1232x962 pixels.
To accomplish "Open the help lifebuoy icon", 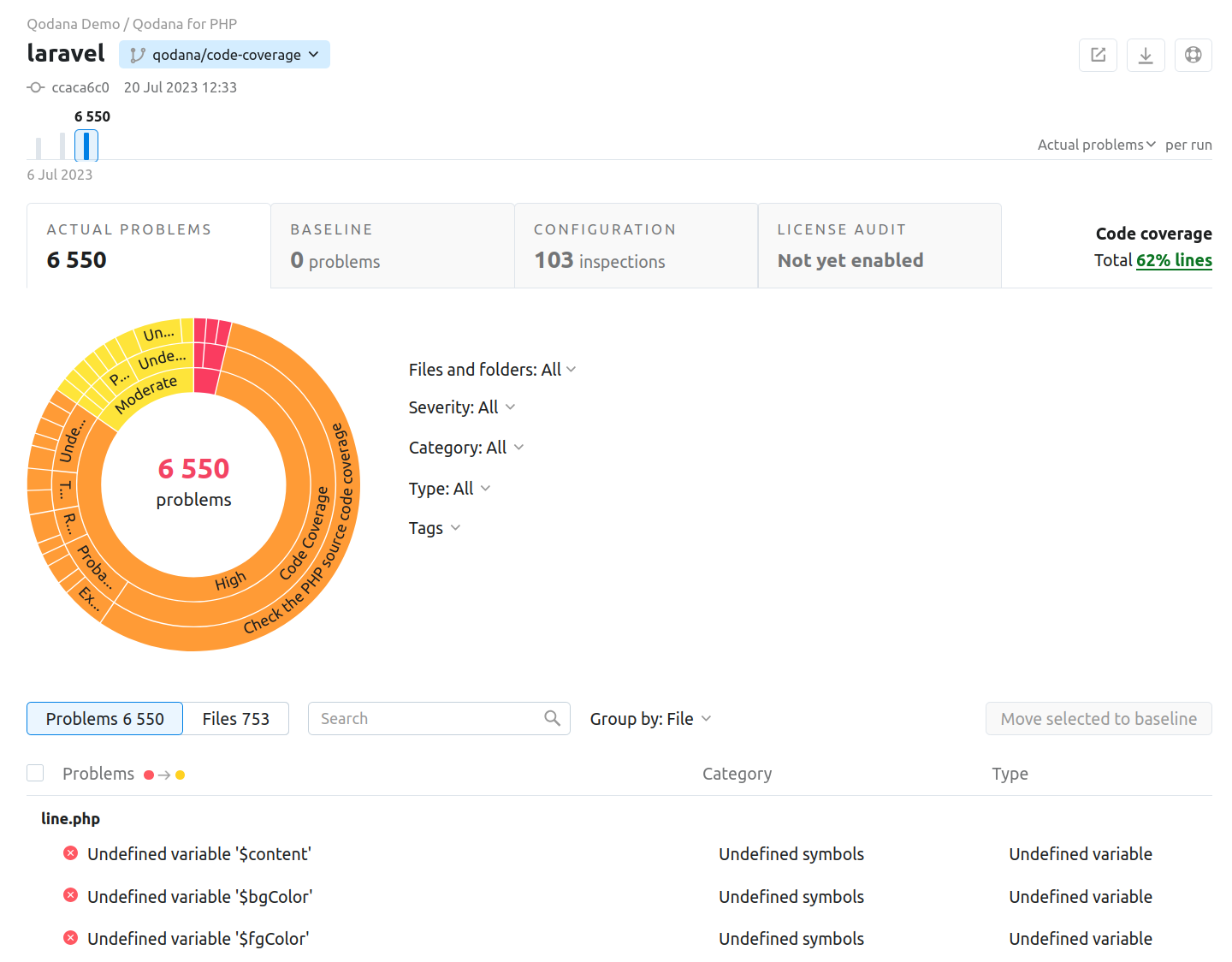I will click(x=1193, y=56).
